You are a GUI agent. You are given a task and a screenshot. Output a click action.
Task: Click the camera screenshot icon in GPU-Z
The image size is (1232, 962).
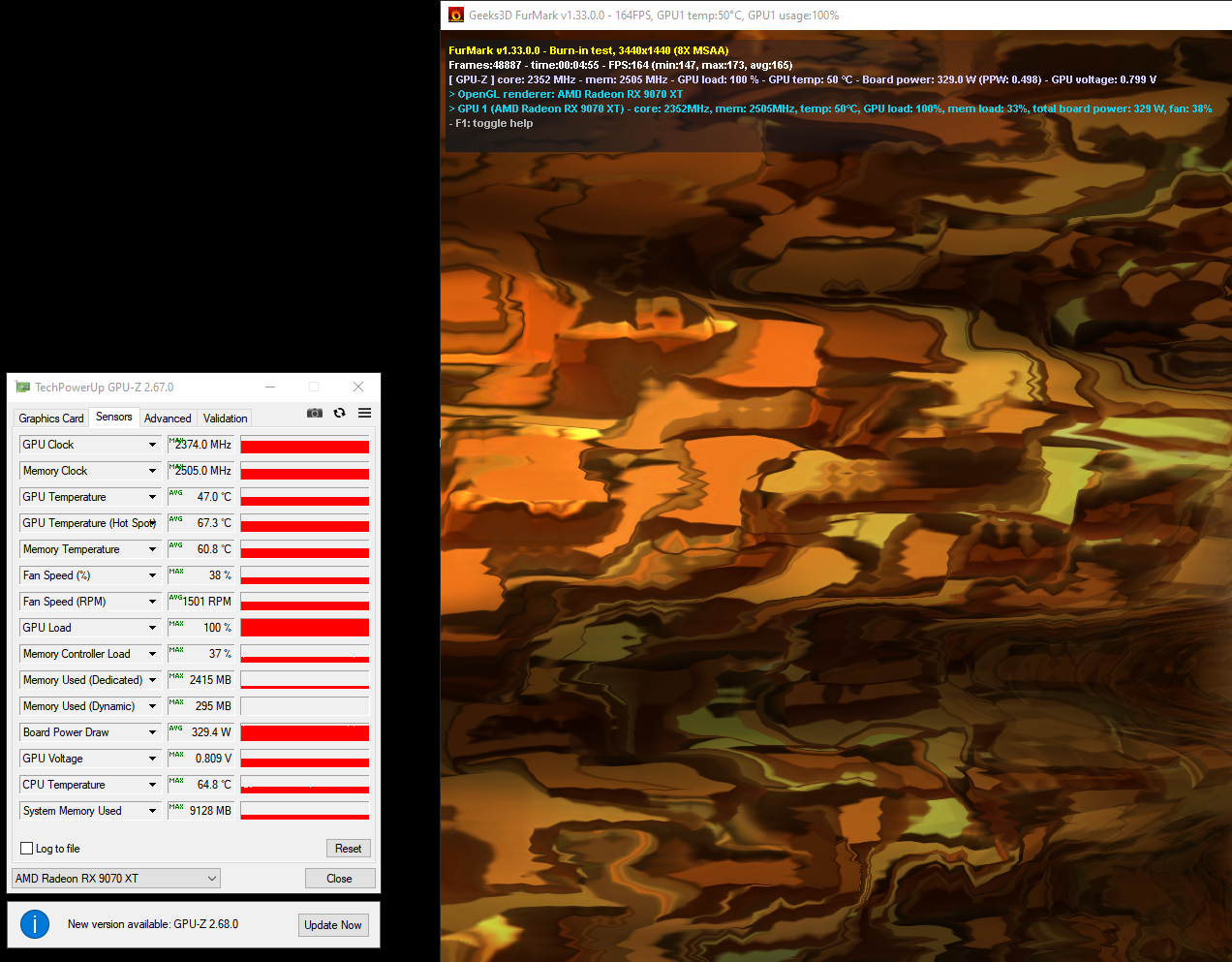click(314, 413)
